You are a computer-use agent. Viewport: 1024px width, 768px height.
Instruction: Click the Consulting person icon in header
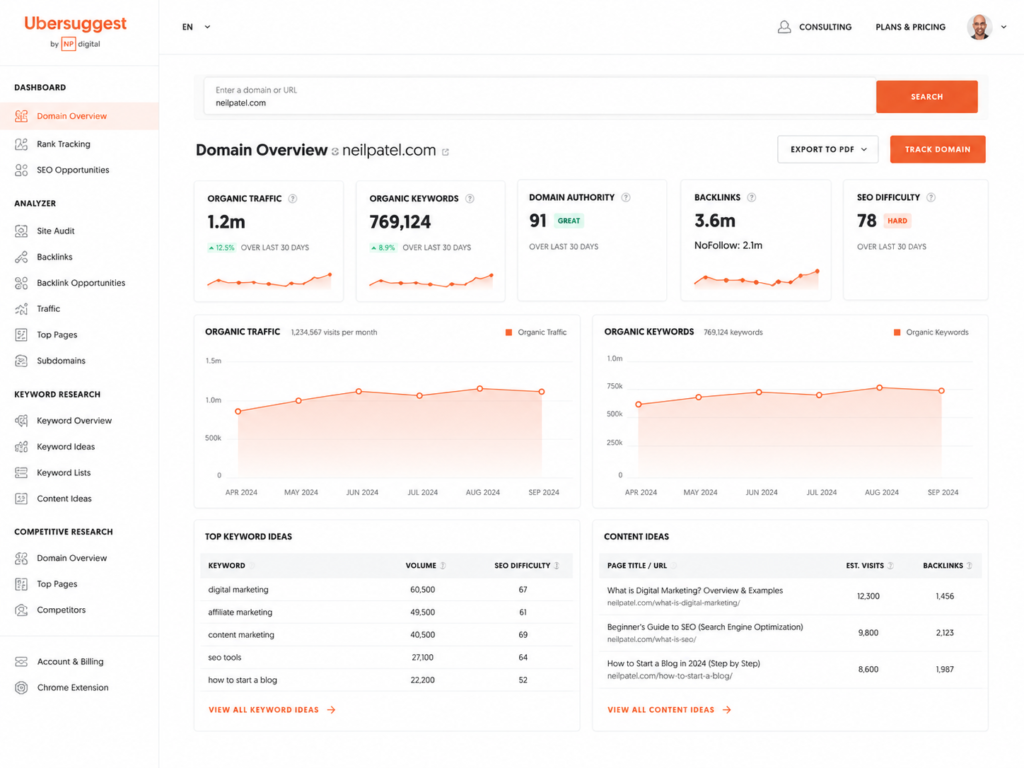[784, 27]
